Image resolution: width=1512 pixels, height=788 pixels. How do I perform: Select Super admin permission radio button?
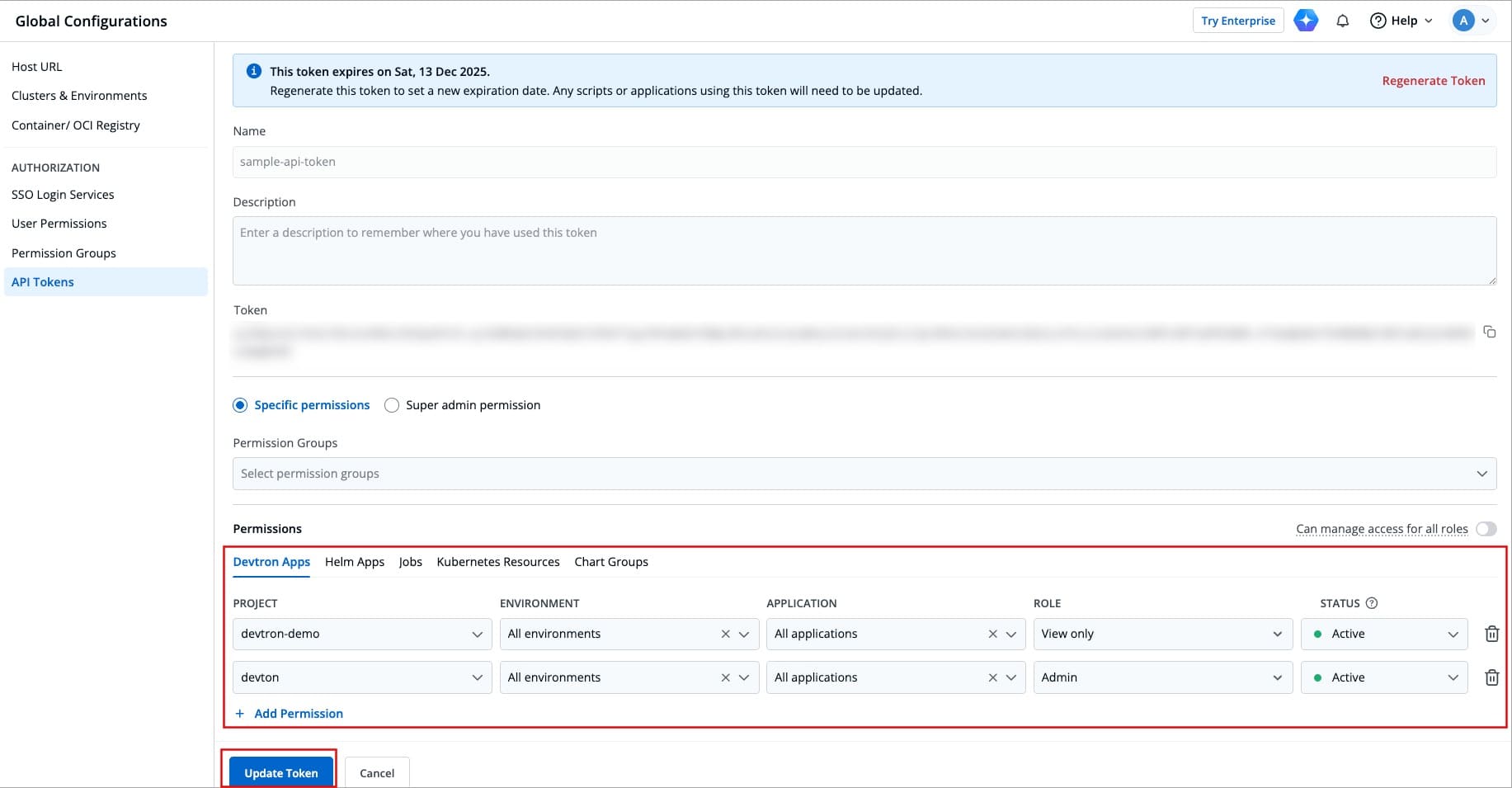(x=392, y=405)
